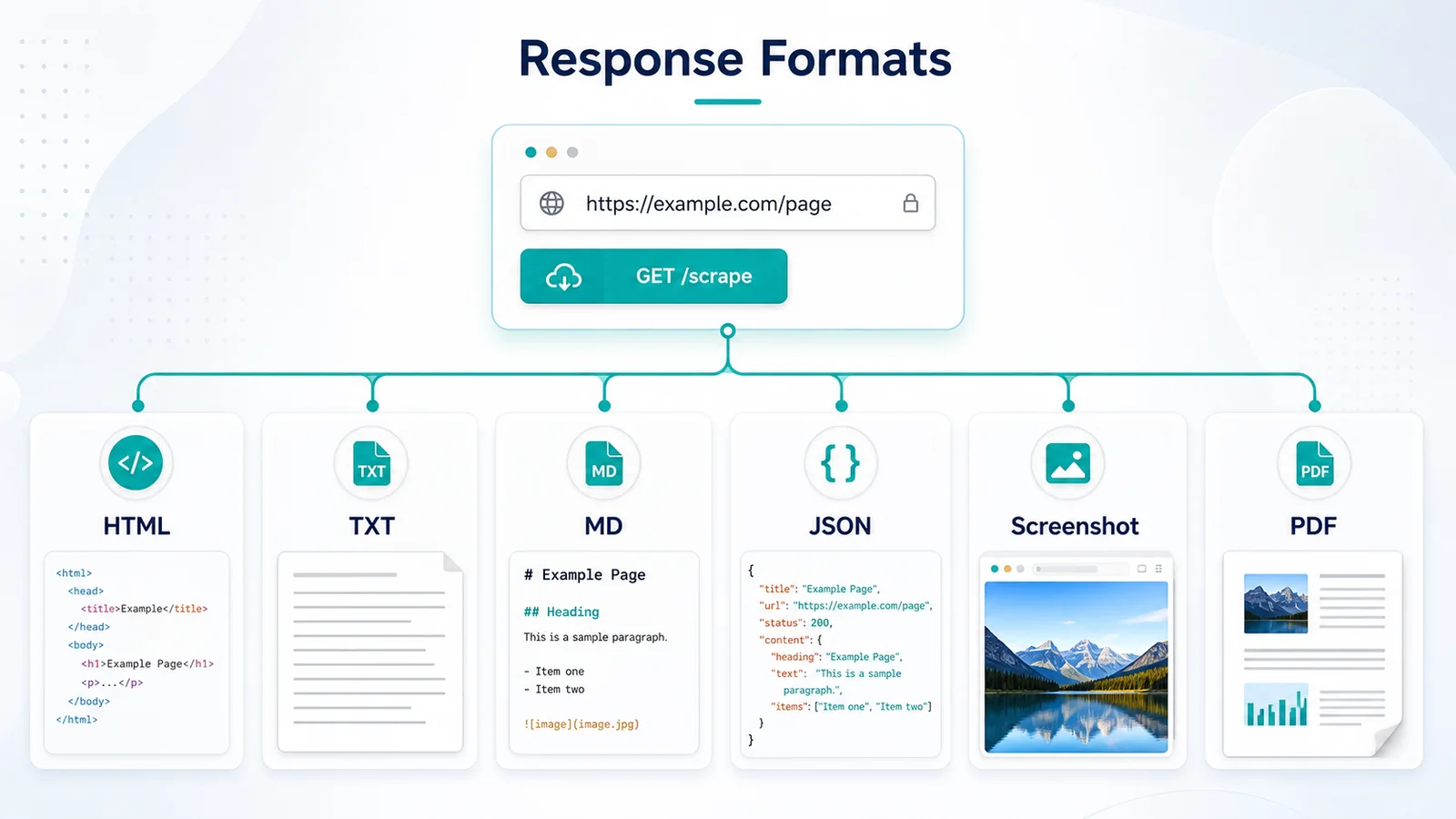The width and height of the screenshot is (1456, 819).
Task: Click the mountain thumbnail in PDF preview
Action: [x=1276, y=603]
